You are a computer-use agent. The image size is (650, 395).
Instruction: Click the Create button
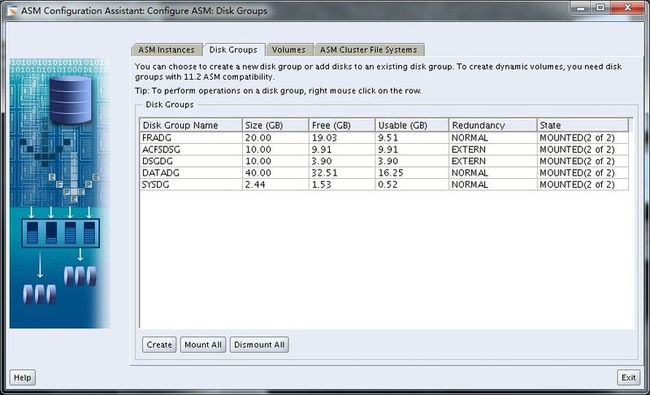pyautogui.click(x=159, y=344)
